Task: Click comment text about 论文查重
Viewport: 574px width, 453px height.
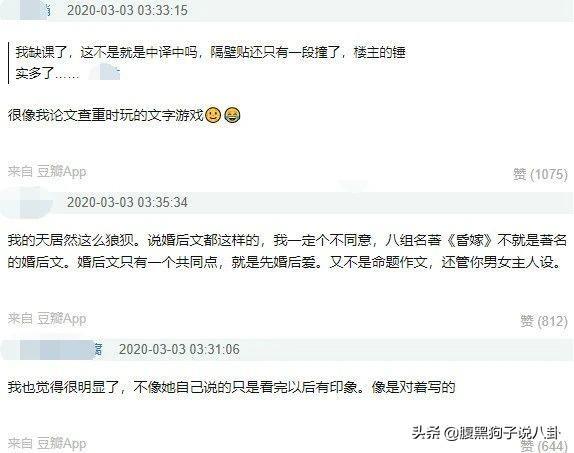Action: [106, 115]
